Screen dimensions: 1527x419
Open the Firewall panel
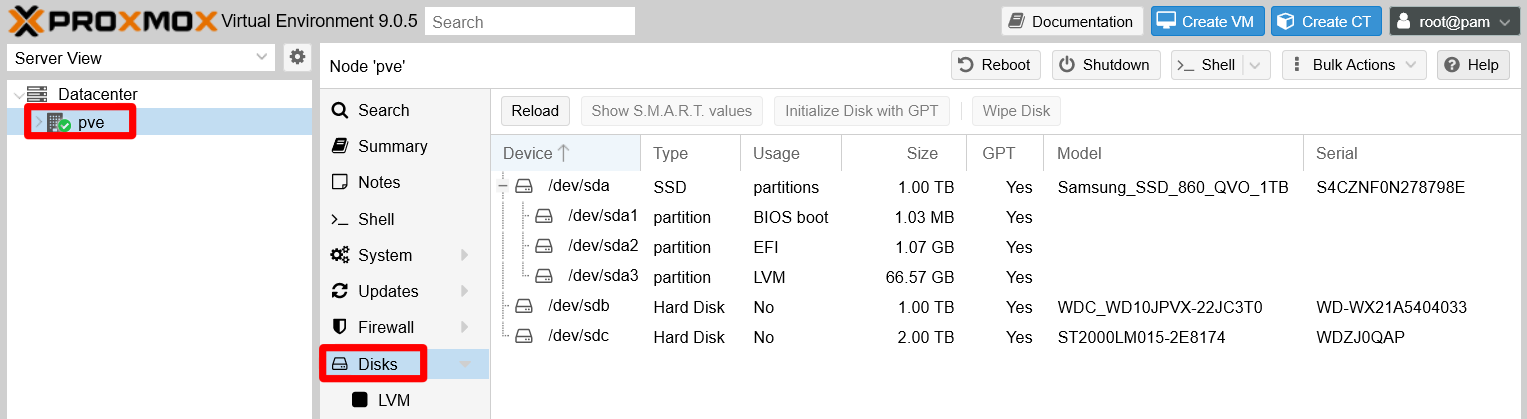click(404, 327)
